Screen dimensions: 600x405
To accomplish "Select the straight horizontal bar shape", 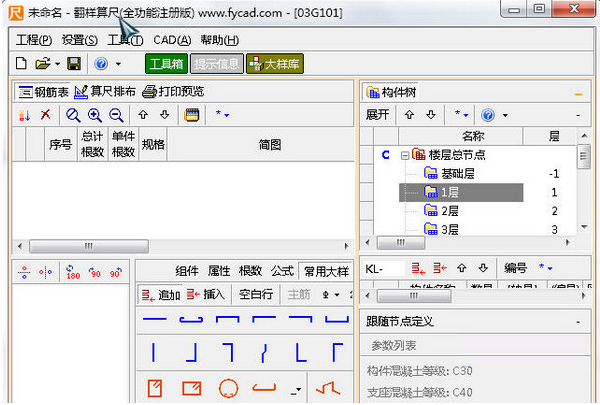I will (x=155, y=319).
